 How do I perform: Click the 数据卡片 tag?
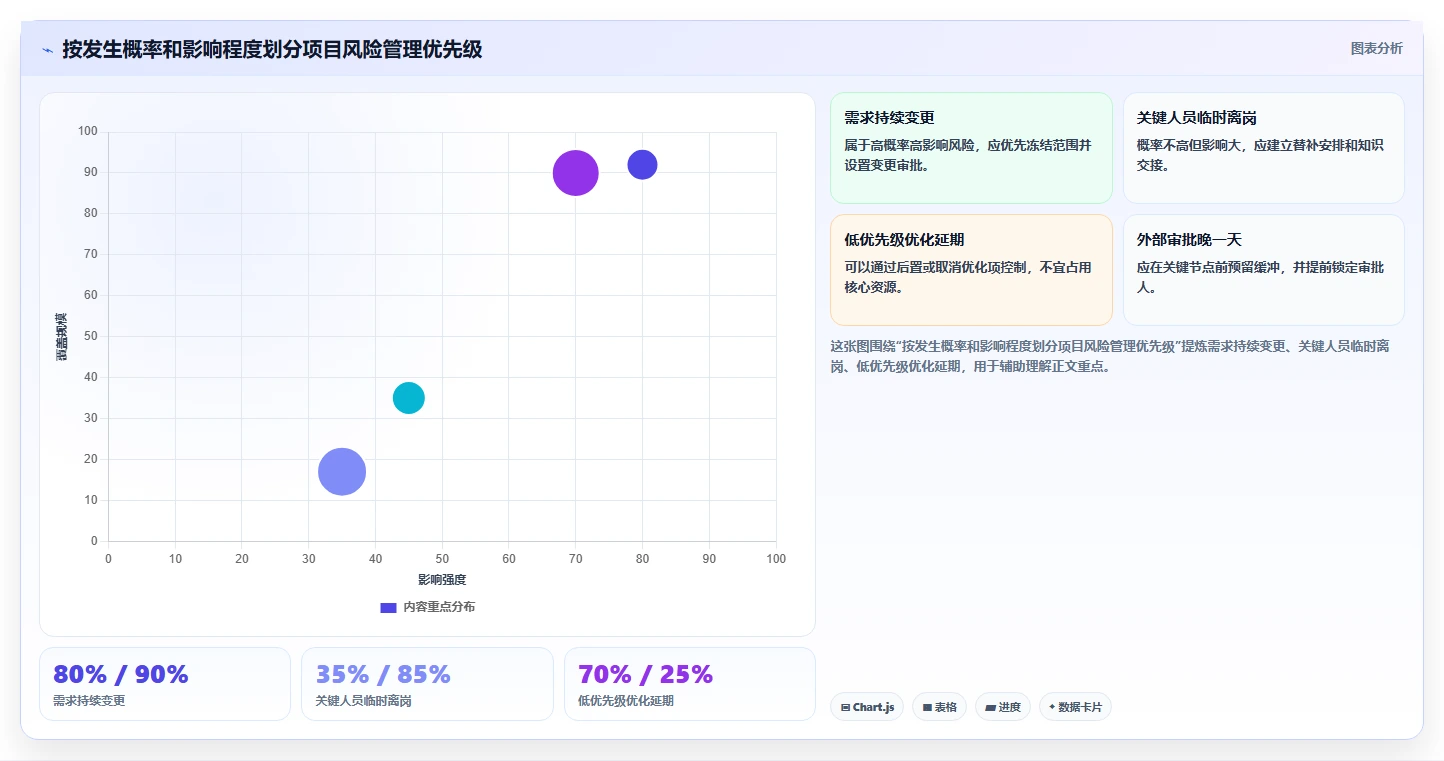tap(1075, 707)
